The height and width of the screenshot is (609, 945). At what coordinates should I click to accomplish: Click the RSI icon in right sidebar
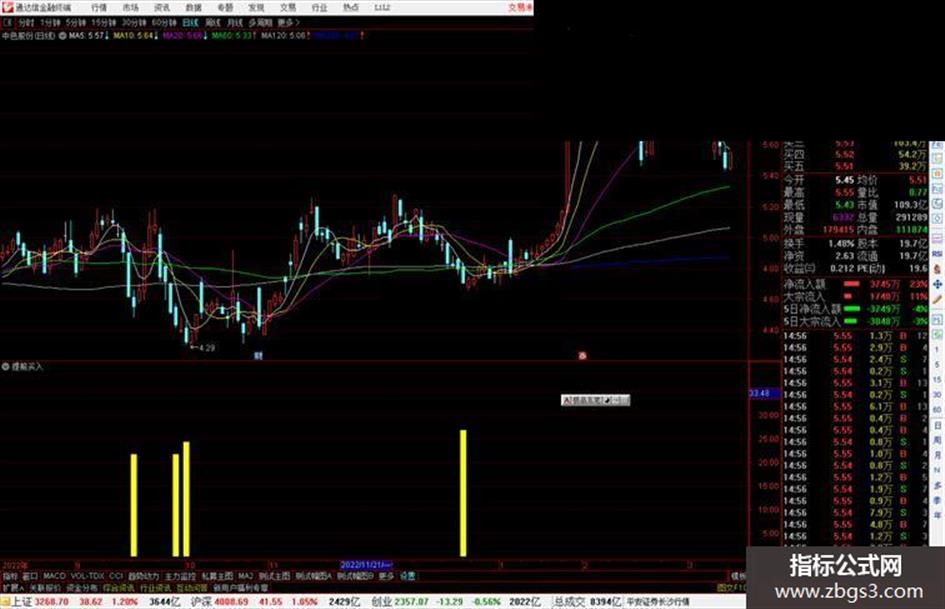[x=937, y=254]
